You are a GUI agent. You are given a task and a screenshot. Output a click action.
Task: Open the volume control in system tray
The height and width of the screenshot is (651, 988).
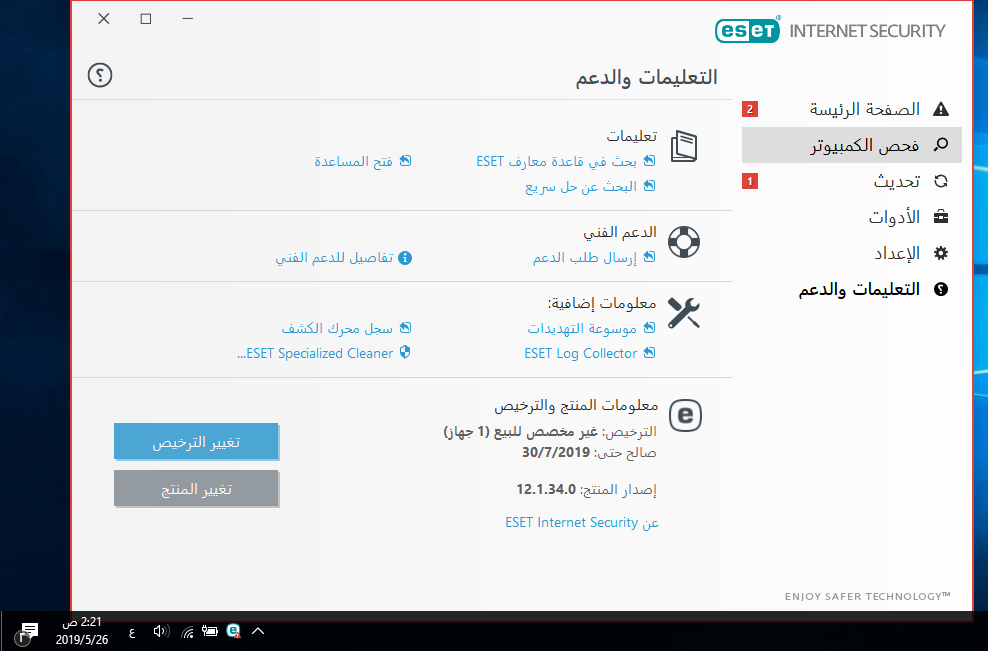click(x=161, y=631)
